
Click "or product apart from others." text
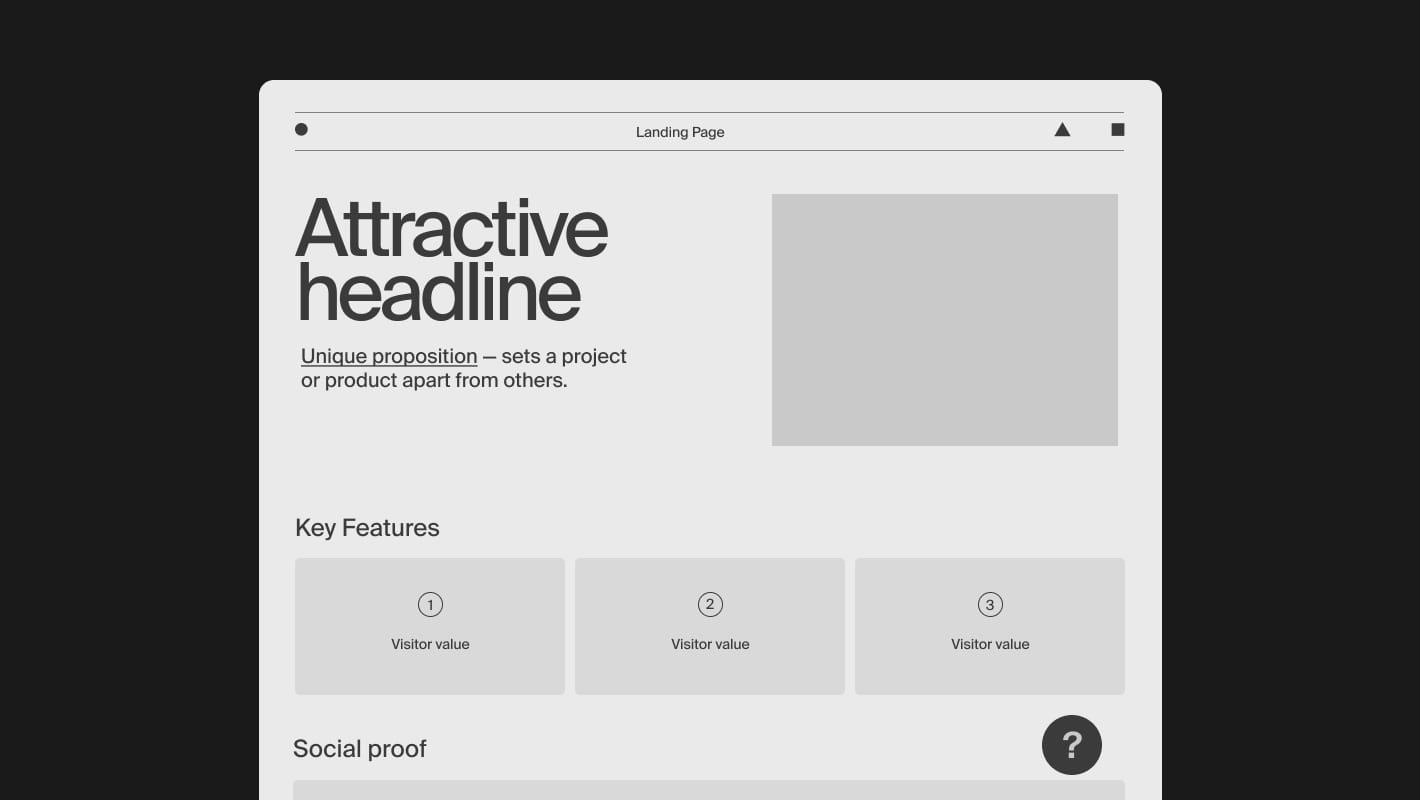pos(434,381)
